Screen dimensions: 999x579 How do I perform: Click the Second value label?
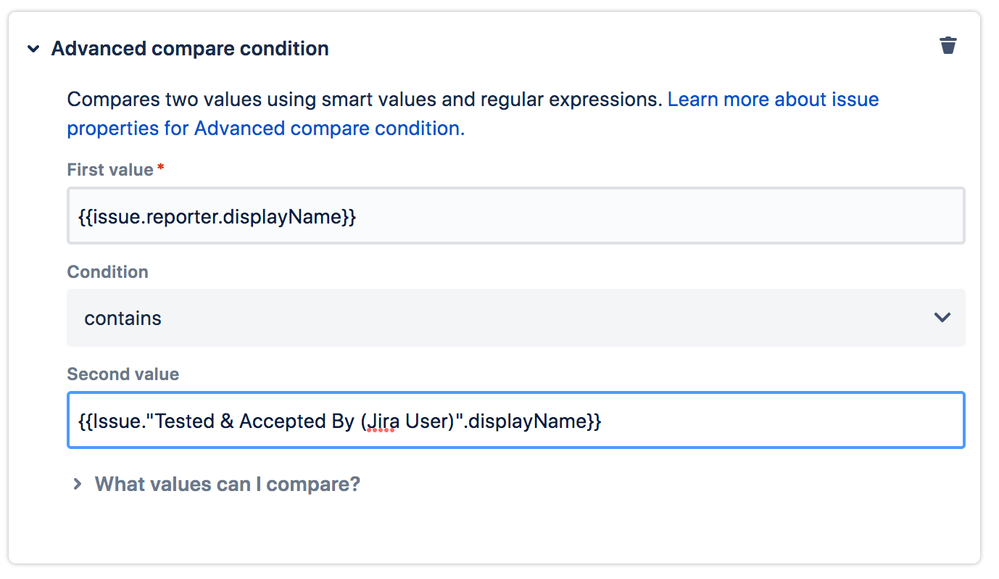coord(123,374)
